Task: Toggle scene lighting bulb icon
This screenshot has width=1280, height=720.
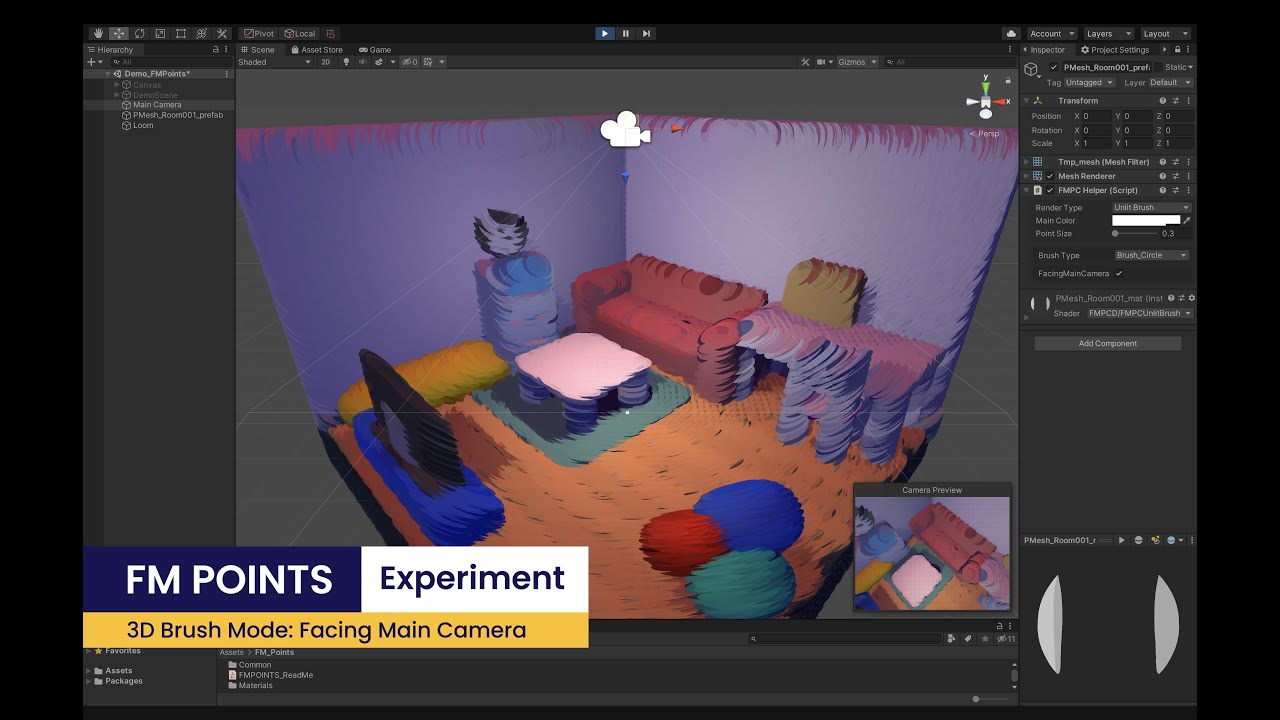Action: (x=347, y=62)
